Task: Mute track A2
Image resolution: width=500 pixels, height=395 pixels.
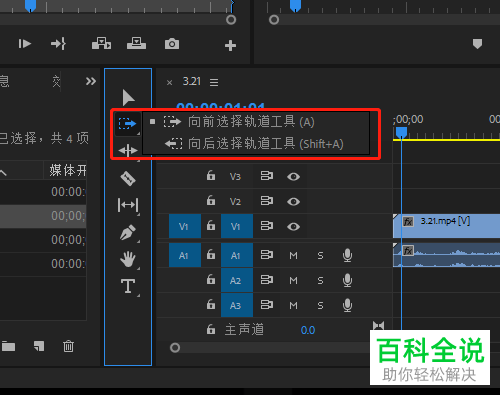Action: pyautogui.click(x=293, y=281)
